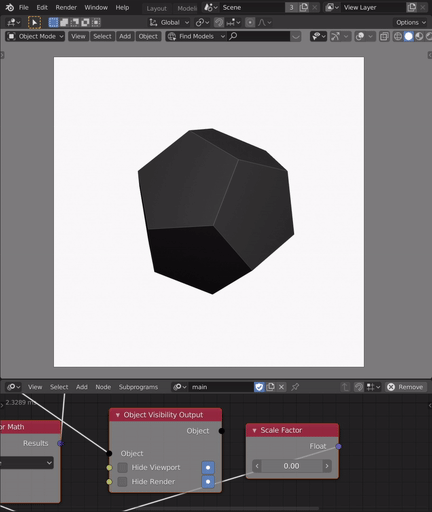
Task: Select the tweak cursor tool icon
Action: [x=34, y=22]
